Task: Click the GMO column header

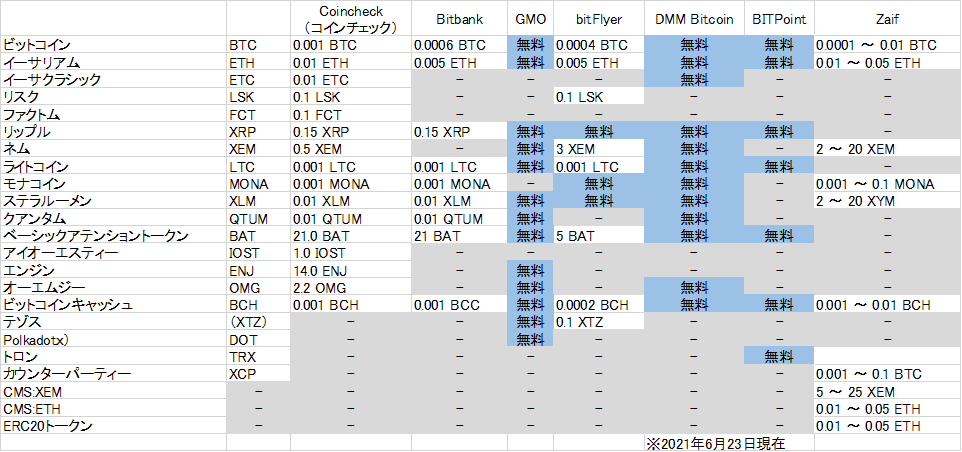Action: (530, 19)
